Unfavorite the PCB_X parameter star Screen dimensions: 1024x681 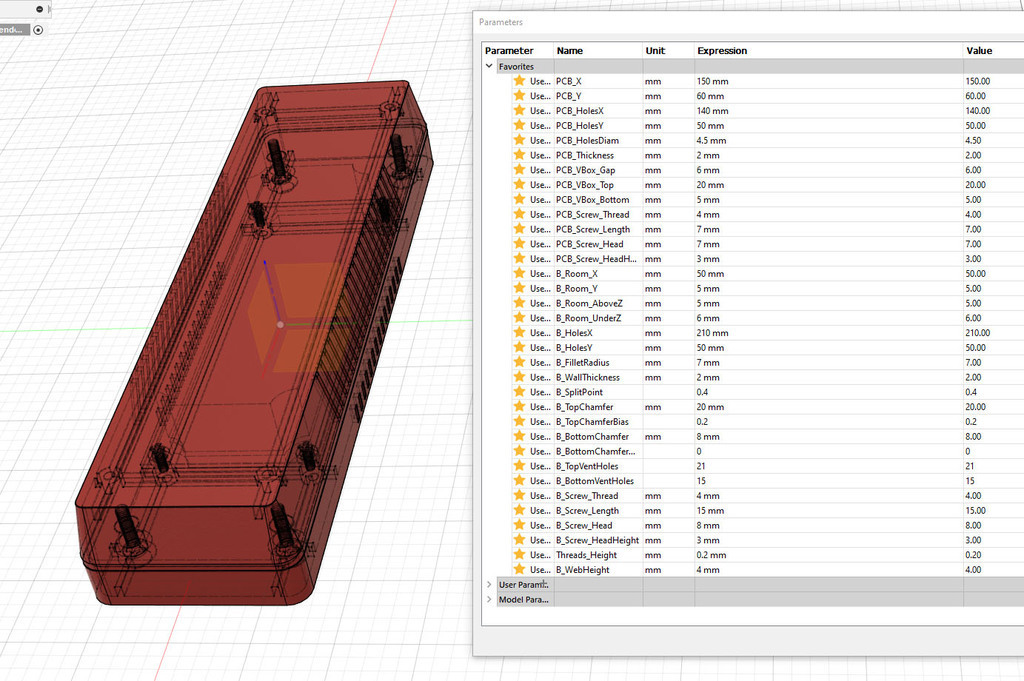pos(519,81)
